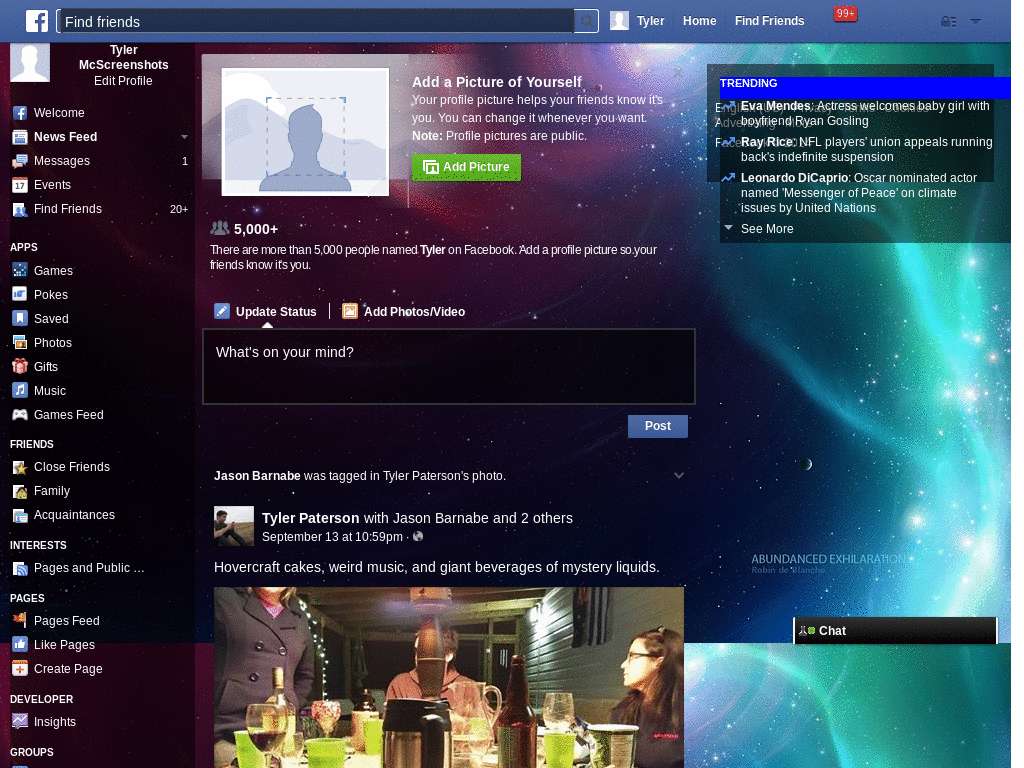The height and width of the screenshot is (768, 1024).
Task: Open the Pages Feed icon
Action: [20, 619]
